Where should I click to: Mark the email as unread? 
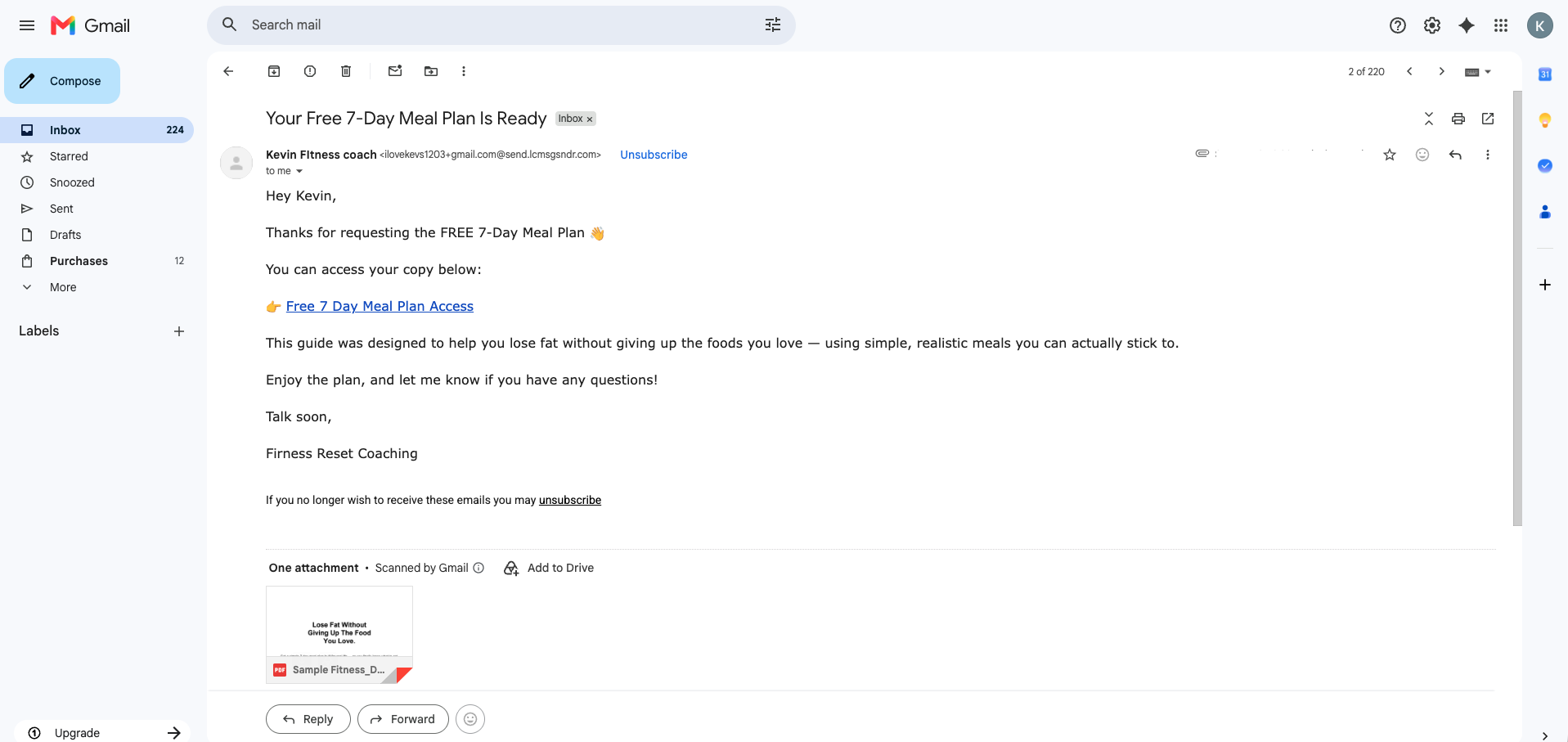[395, 71]
